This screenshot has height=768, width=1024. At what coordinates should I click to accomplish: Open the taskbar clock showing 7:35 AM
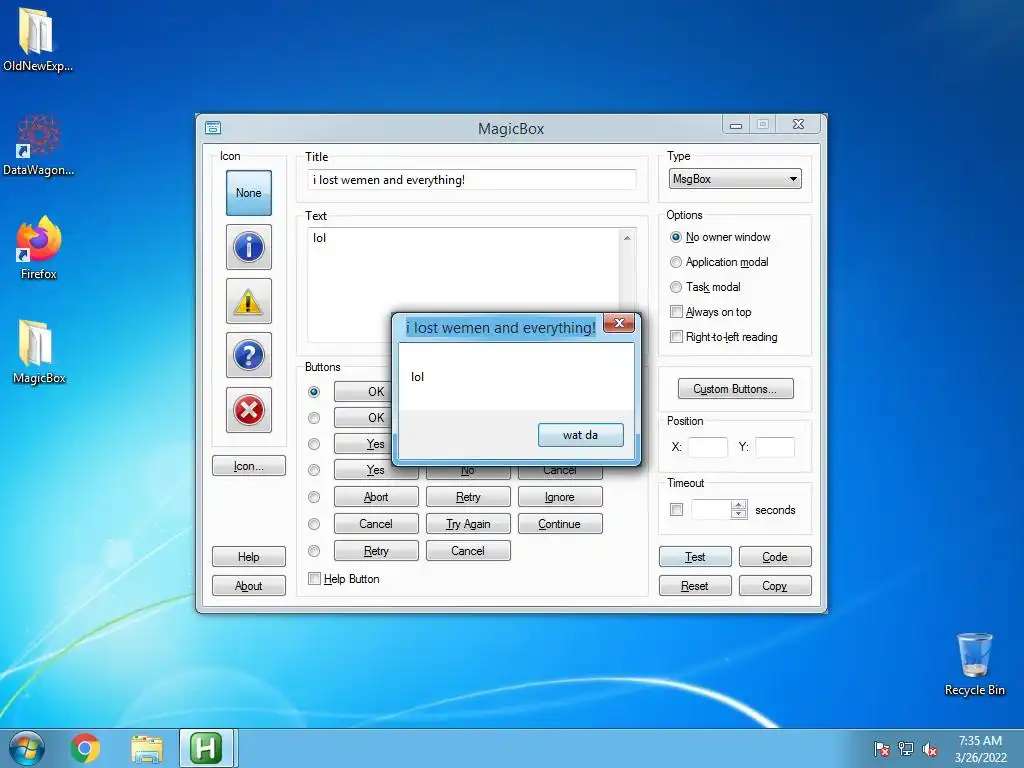tap(980, 749)
